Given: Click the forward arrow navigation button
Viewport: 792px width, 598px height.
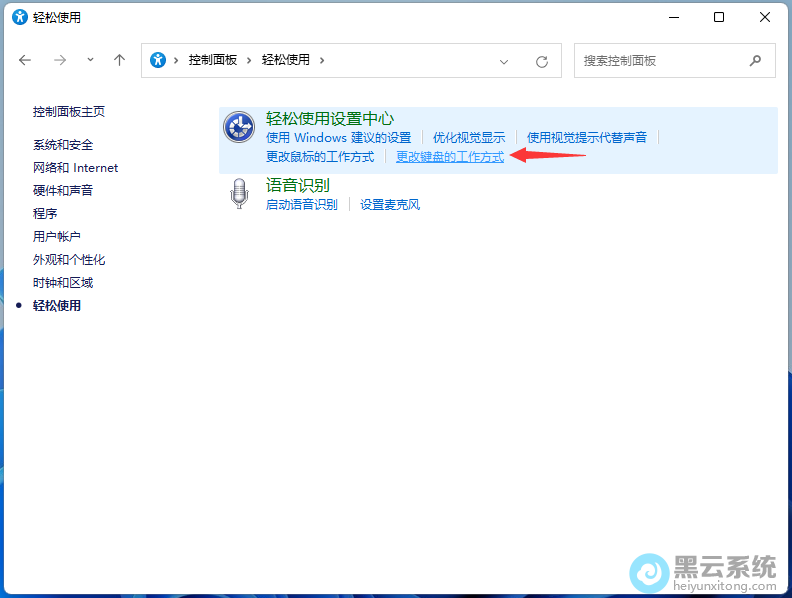Looking at the screenshot, I should click(59, 60).
